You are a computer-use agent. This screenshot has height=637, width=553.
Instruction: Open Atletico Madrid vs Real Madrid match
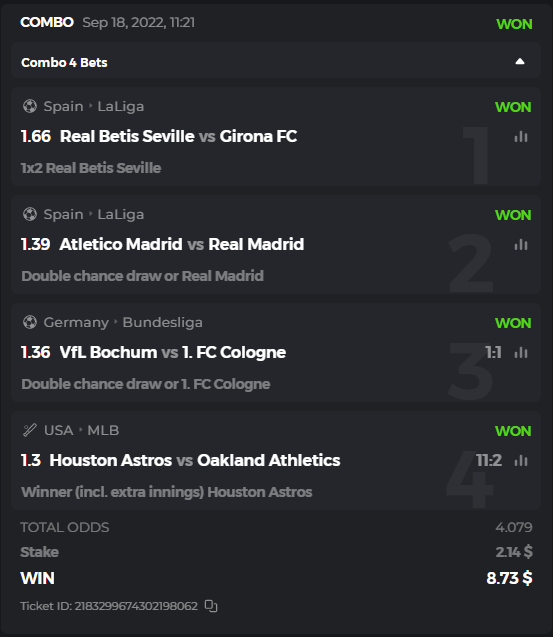tap(182, 245)
